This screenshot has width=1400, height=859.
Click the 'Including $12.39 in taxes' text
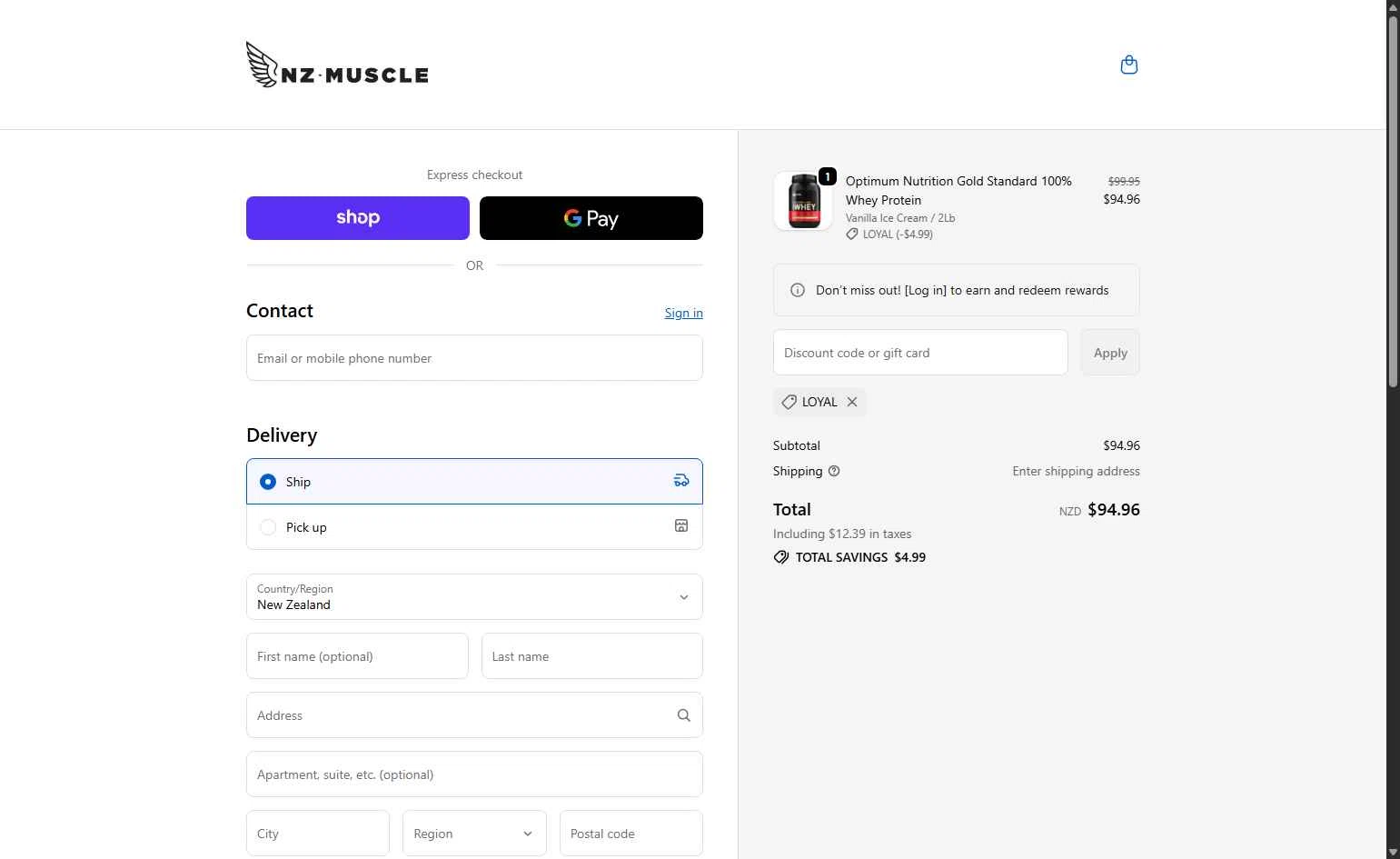click(842, 534)
